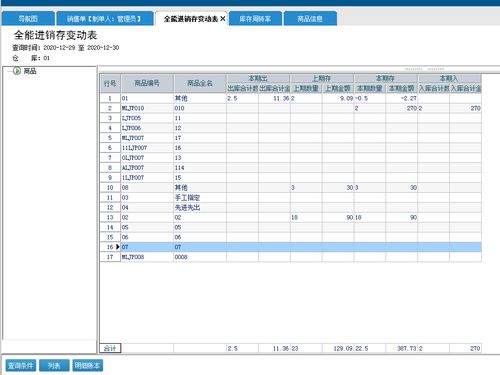Image resolution: width=500 pixels, height=375 pixels.
Task: Click the 本期入 group header
Action: 449,79
